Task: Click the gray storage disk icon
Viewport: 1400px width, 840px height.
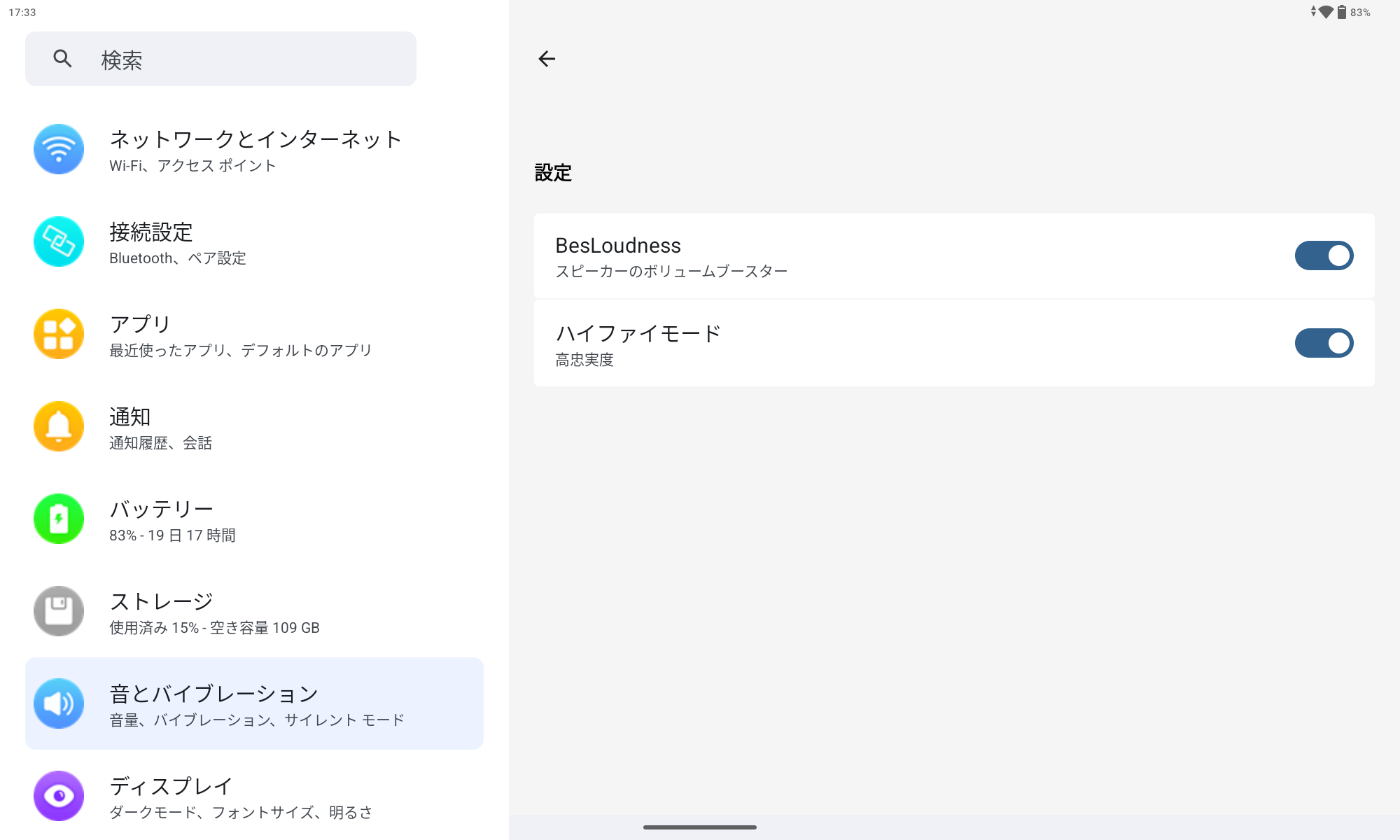Action: [x=59, y=611]
